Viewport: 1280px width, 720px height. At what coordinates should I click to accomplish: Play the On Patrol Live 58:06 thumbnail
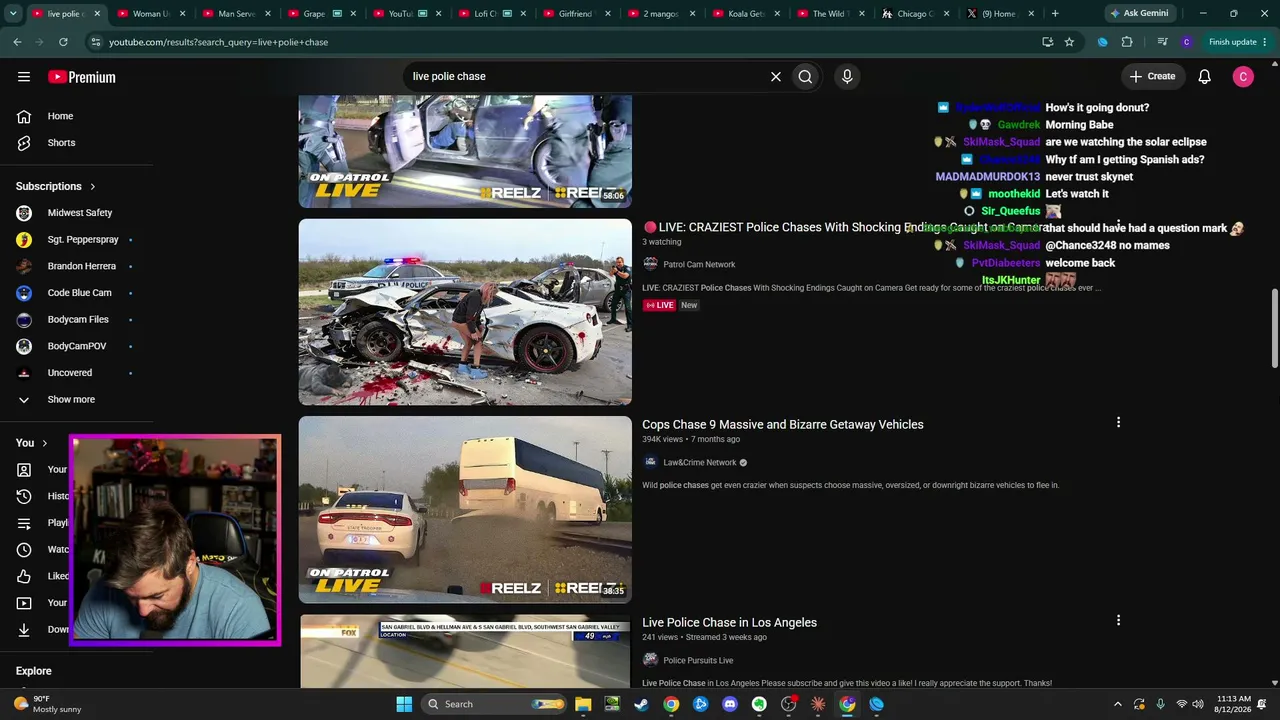(x=465, y=151)
